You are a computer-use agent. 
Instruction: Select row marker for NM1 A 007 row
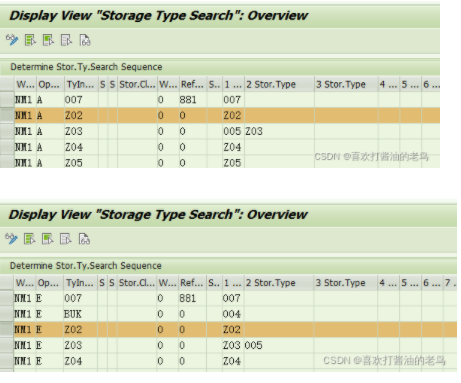[x=7, y=100]
